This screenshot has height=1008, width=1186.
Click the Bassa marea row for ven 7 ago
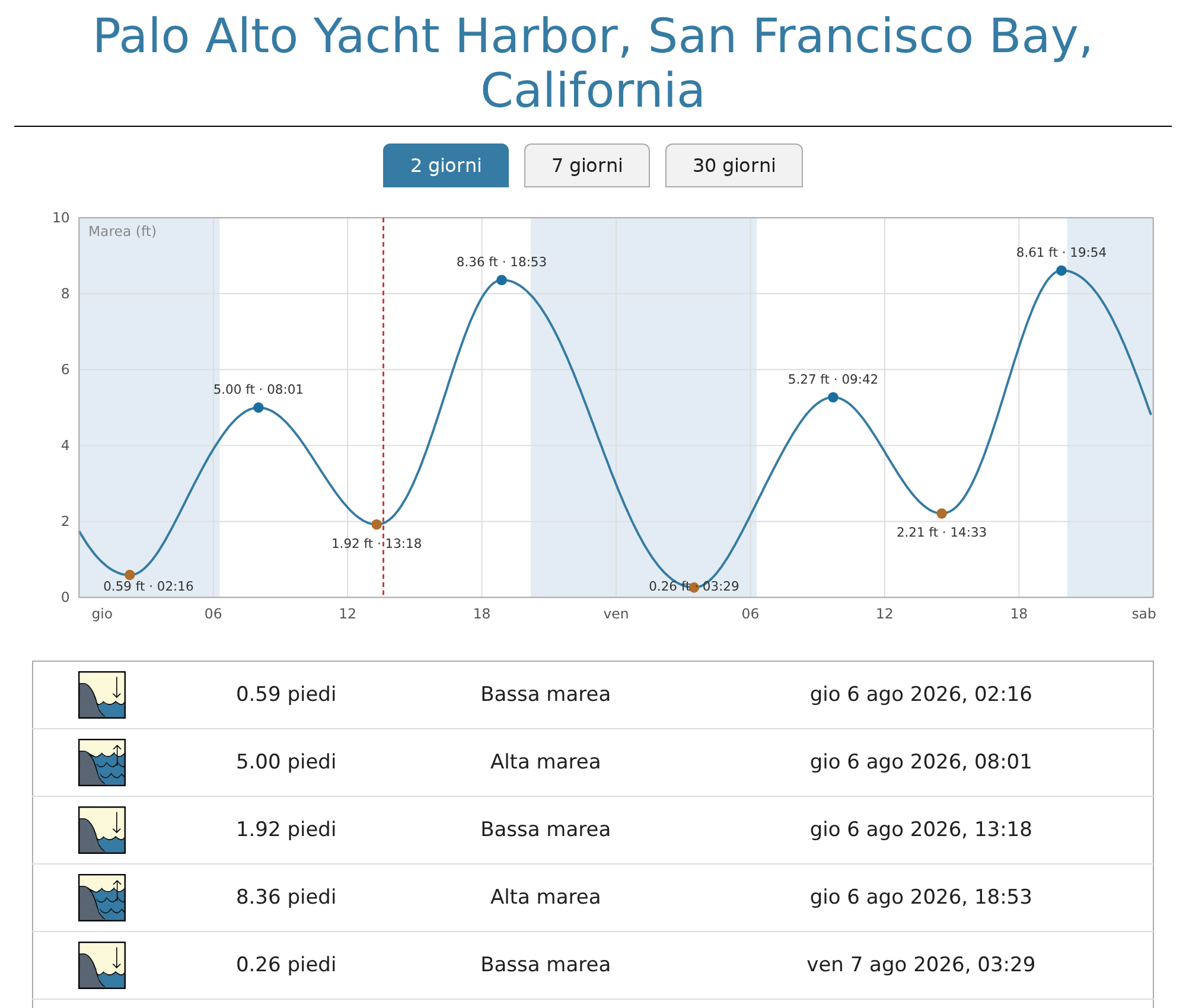593,965
